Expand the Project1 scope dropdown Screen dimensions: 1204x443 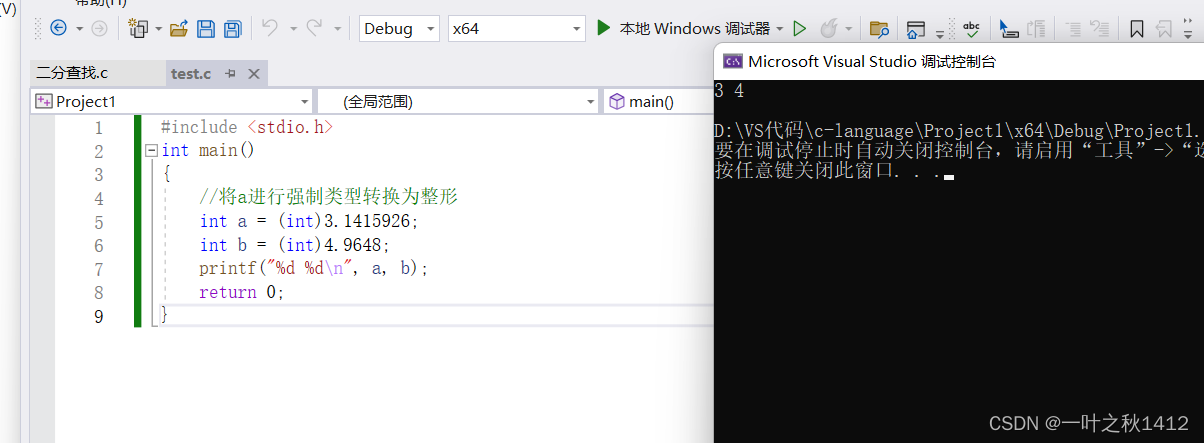pyautogui.click(x=305, y=101)
